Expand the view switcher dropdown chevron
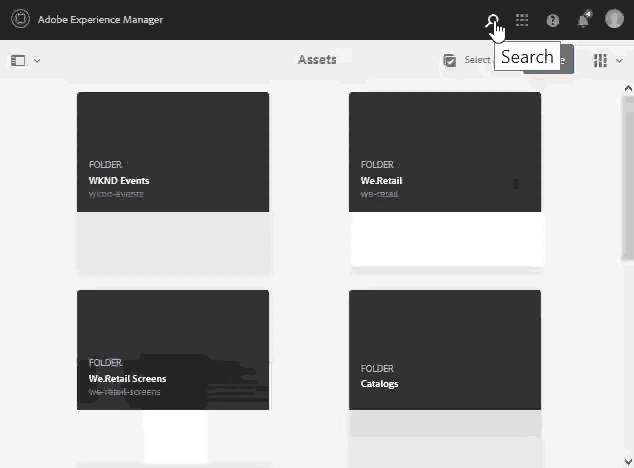Screen dimensions: 634x468 tap(619, 61)
